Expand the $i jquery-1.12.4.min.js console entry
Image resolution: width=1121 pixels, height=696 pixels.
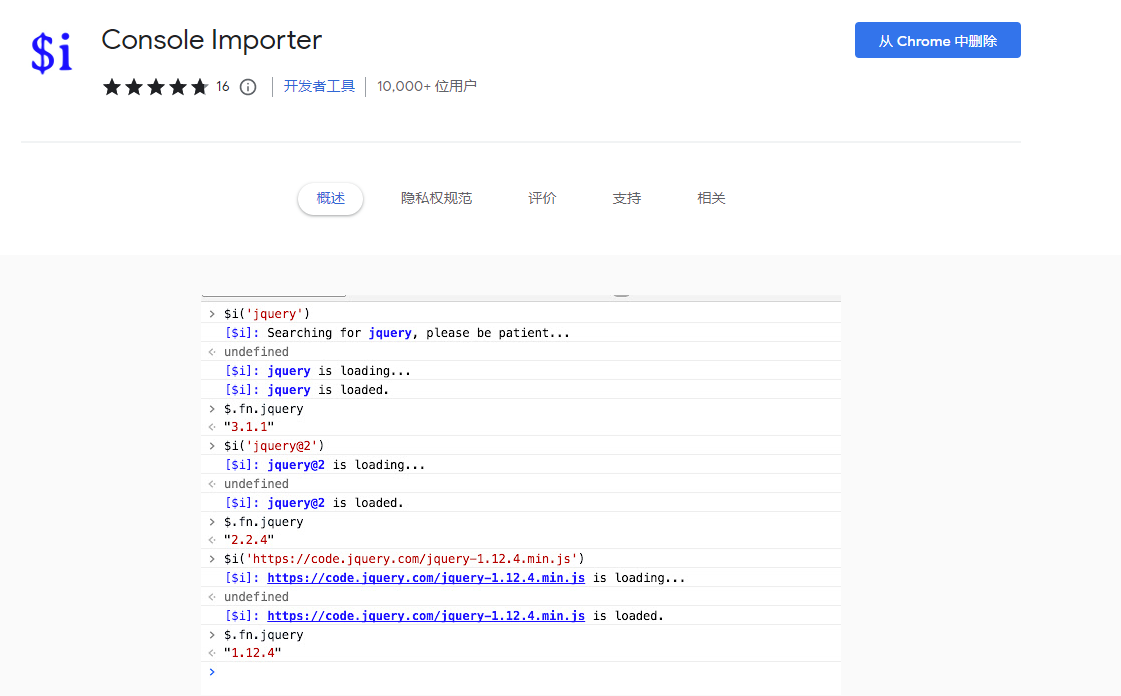point(210,558)
